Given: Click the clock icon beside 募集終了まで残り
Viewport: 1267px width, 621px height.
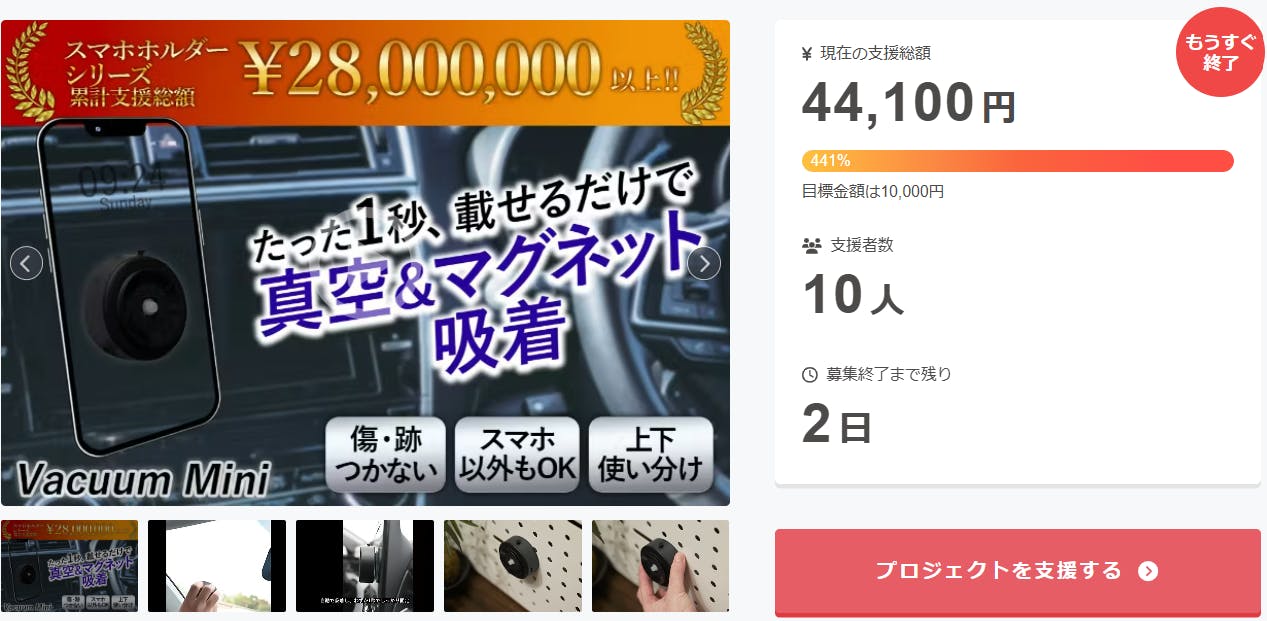Looking at the screenshot, I should pos(810,375).
